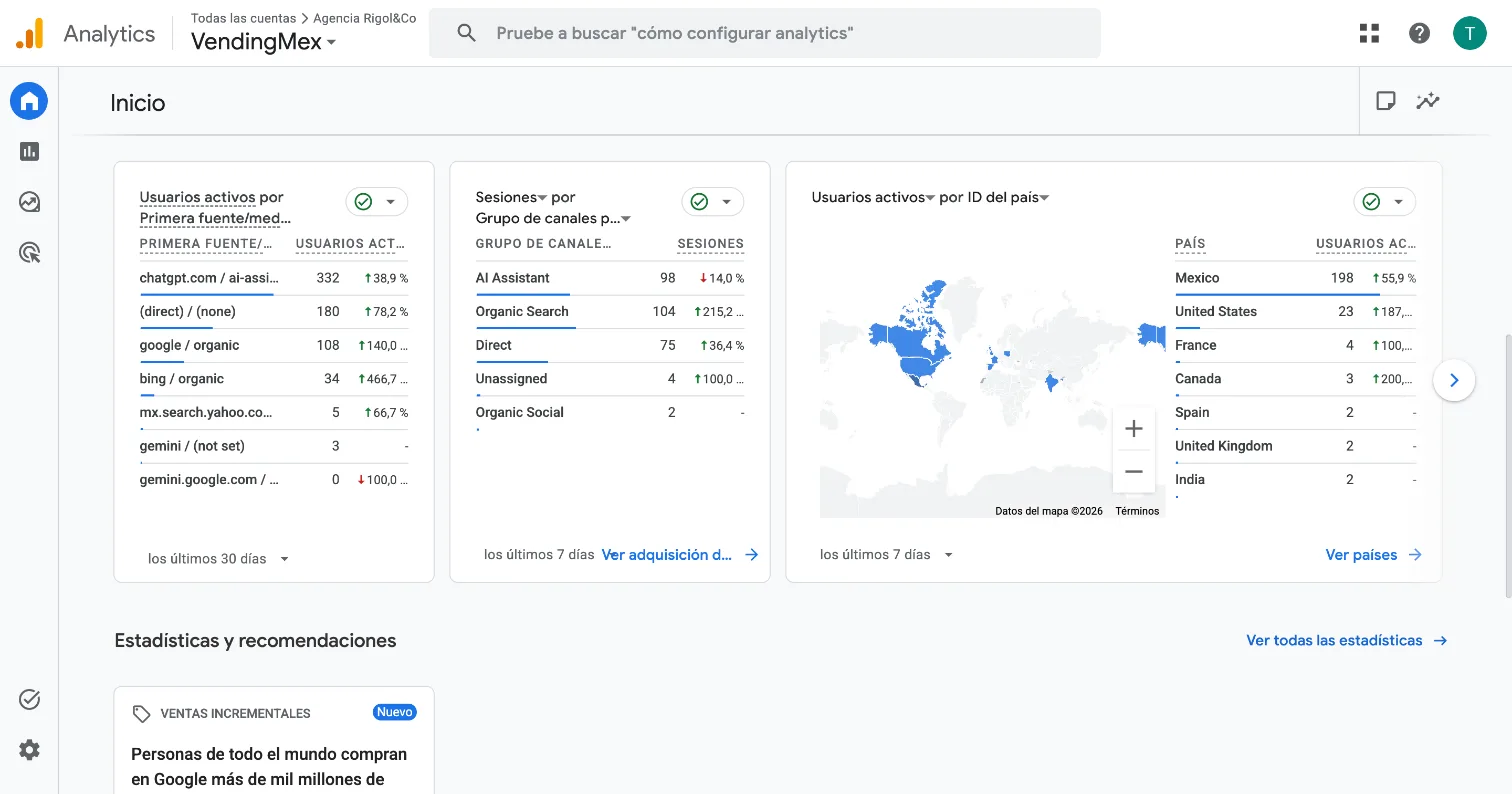Viewport: 1512px width, 794px height.
Task: Select the 'AI Assistant' channel row
Action: (x=610, y=278)
